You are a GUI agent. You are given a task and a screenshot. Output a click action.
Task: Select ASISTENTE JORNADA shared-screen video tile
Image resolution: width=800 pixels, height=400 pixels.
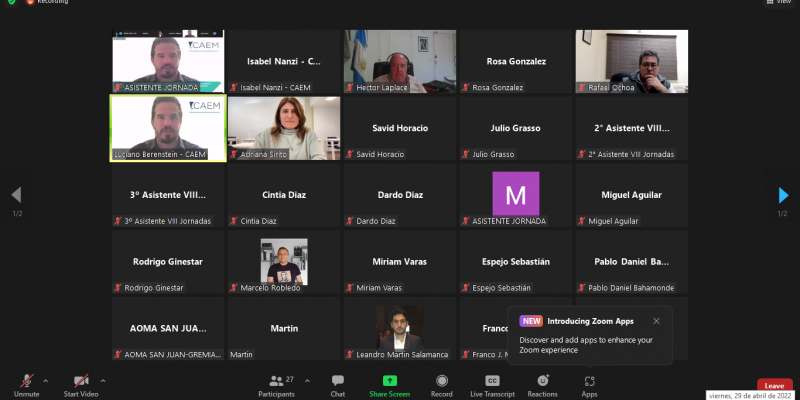pos(168,61)
